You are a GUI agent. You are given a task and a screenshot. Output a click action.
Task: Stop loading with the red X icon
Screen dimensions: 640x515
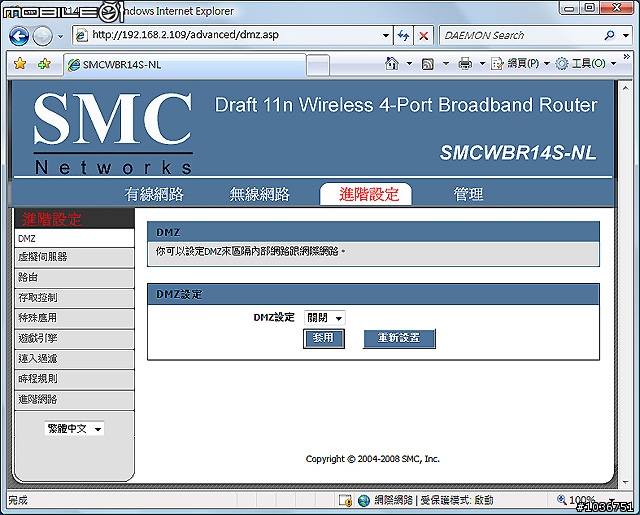424,36
